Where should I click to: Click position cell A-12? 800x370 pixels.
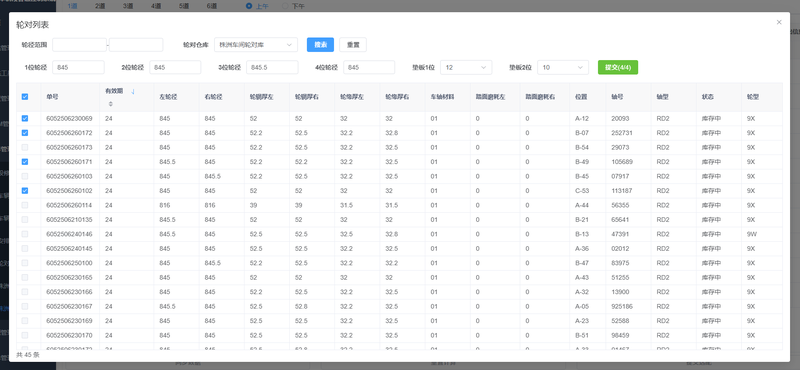click(x=582, y=118)
